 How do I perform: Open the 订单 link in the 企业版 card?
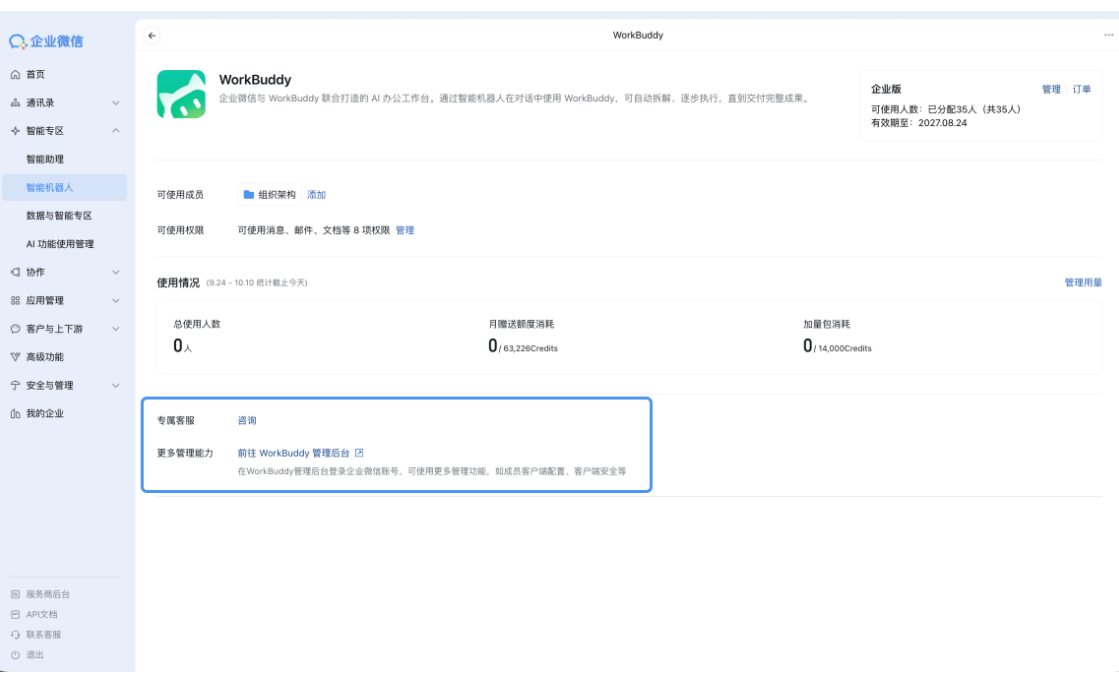(x=1082, y=89)
